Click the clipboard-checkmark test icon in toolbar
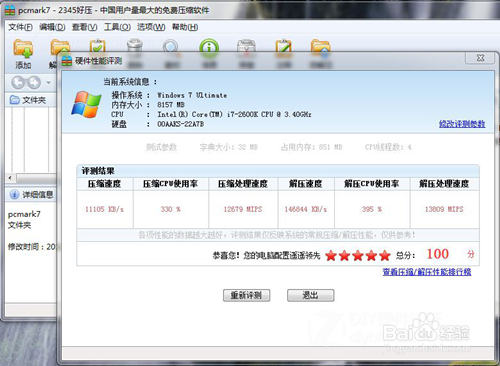Screen dimensions: 500x366 coord(97,46)
